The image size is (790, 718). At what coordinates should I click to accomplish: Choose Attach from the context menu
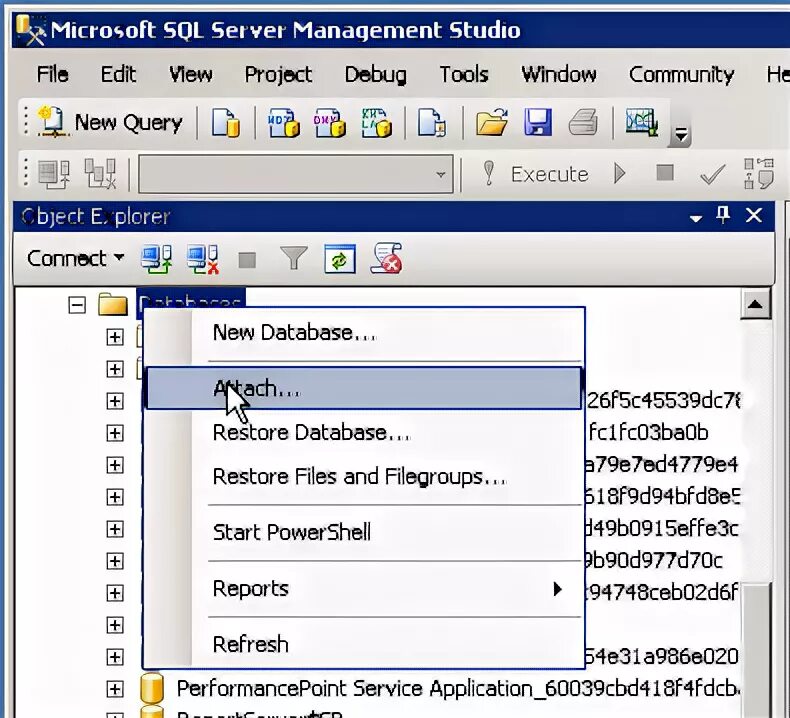coord(364,388)
